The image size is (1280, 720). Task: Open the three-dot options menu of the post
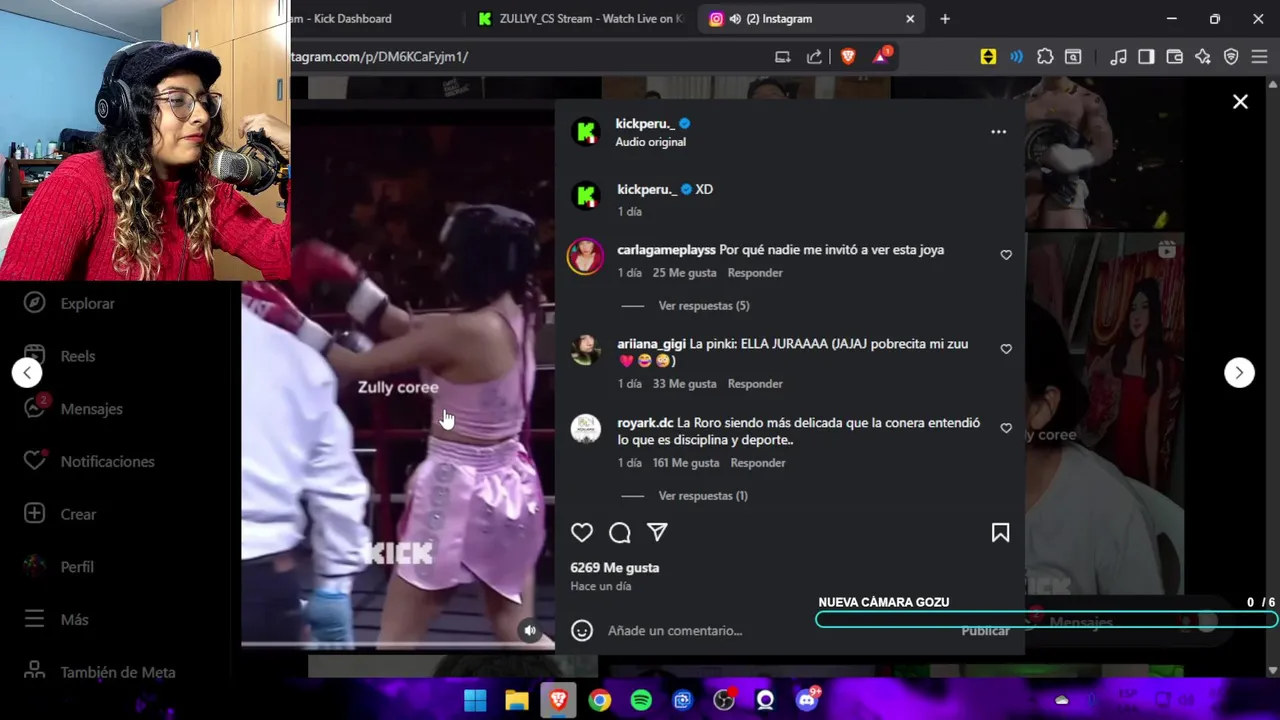(998, 132)
